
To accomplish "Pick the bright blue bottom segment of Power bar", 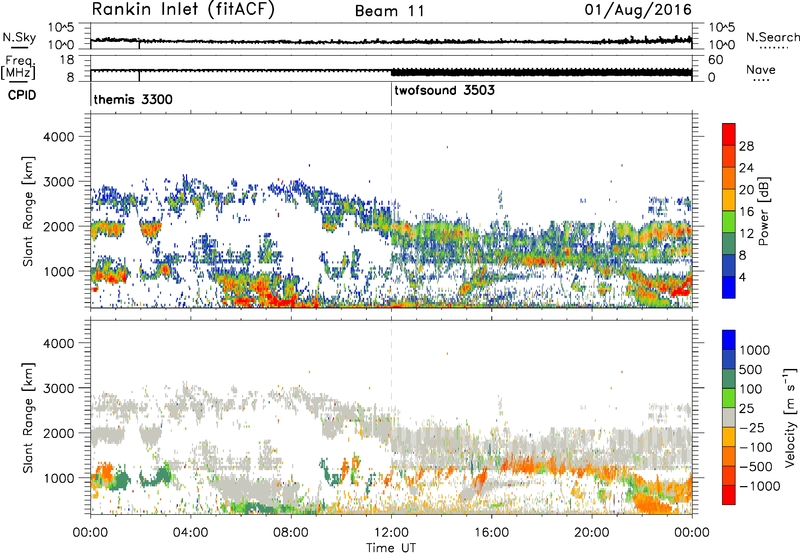I will point(729,287).
